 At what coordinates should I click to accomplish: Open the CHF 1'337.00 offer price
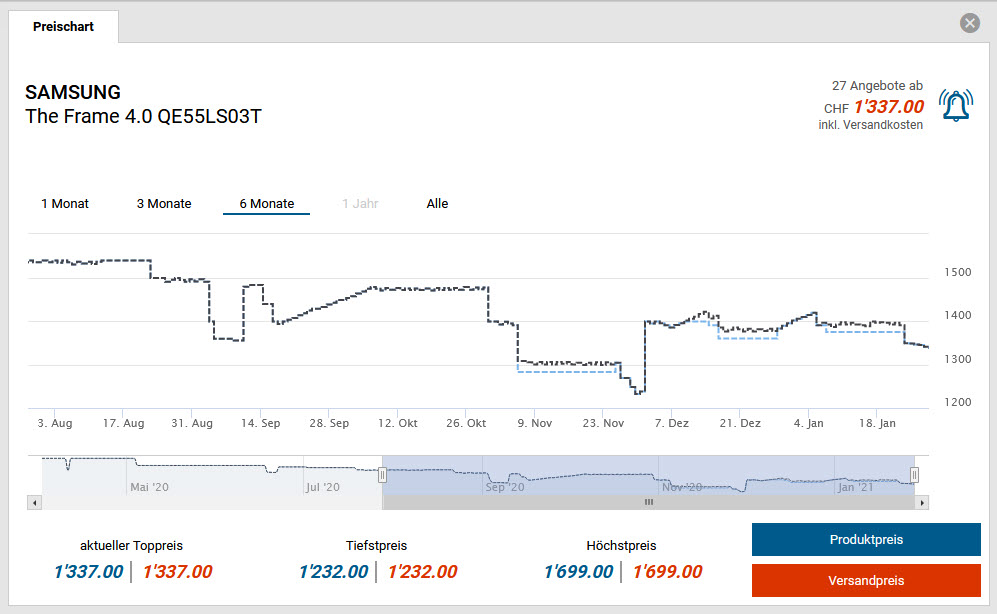pos(888,107)
